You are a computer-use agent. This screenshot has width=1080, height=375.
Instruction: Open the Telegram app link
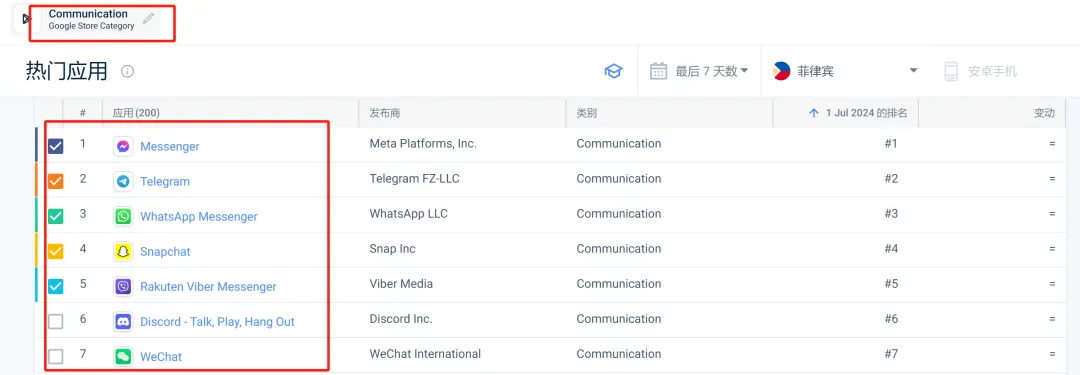tap(165, 182)
